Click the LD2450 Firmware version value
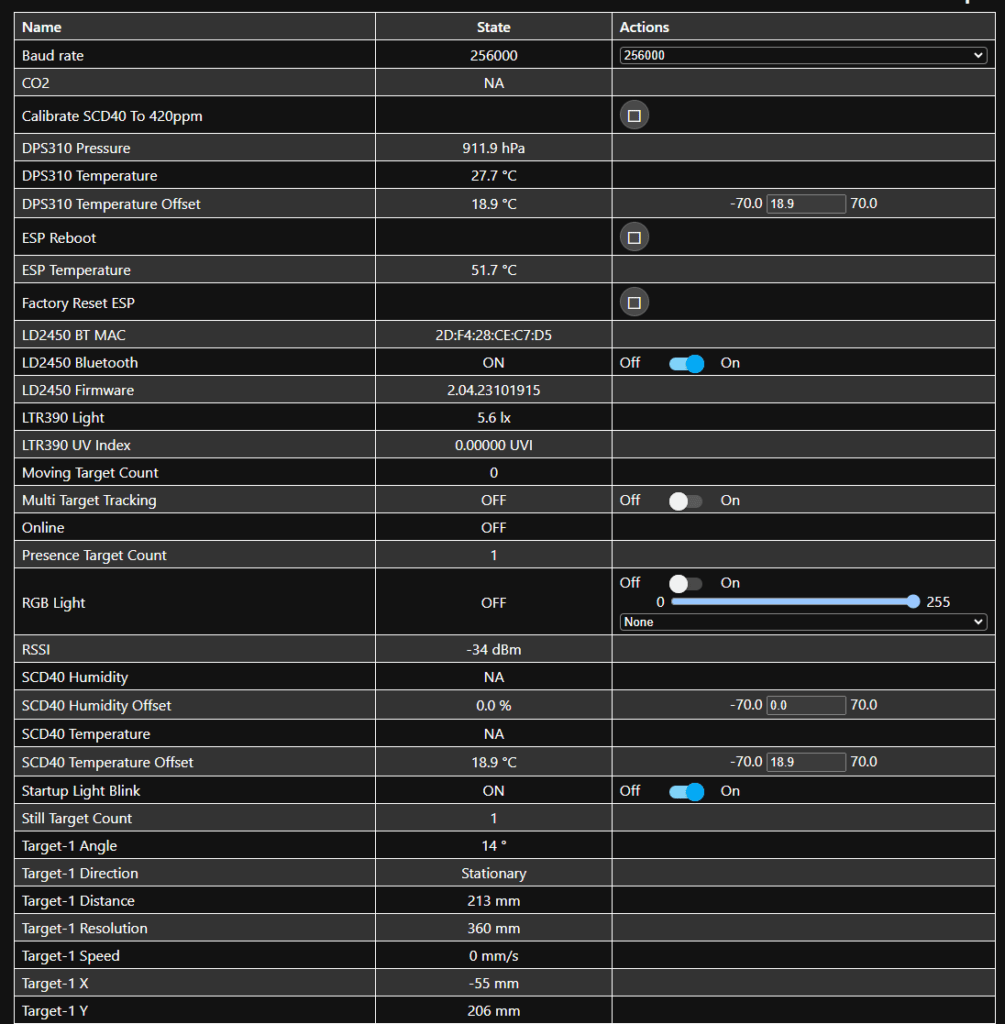The image size is (1005, 1024). (x=493, y=390)
